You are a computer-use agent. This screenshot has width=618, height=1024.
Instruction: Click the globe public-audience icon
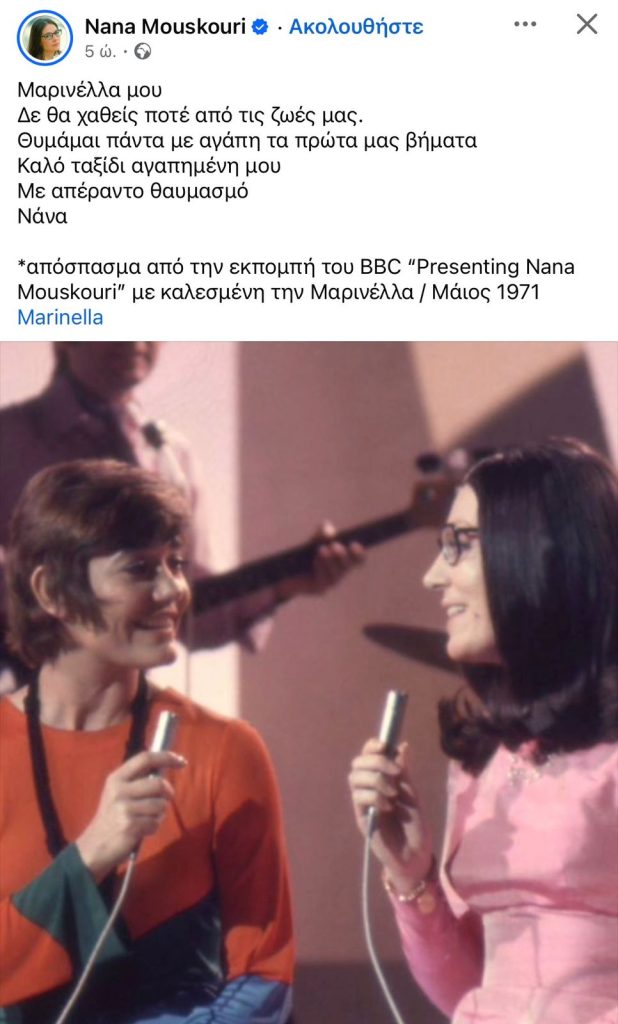142,52
